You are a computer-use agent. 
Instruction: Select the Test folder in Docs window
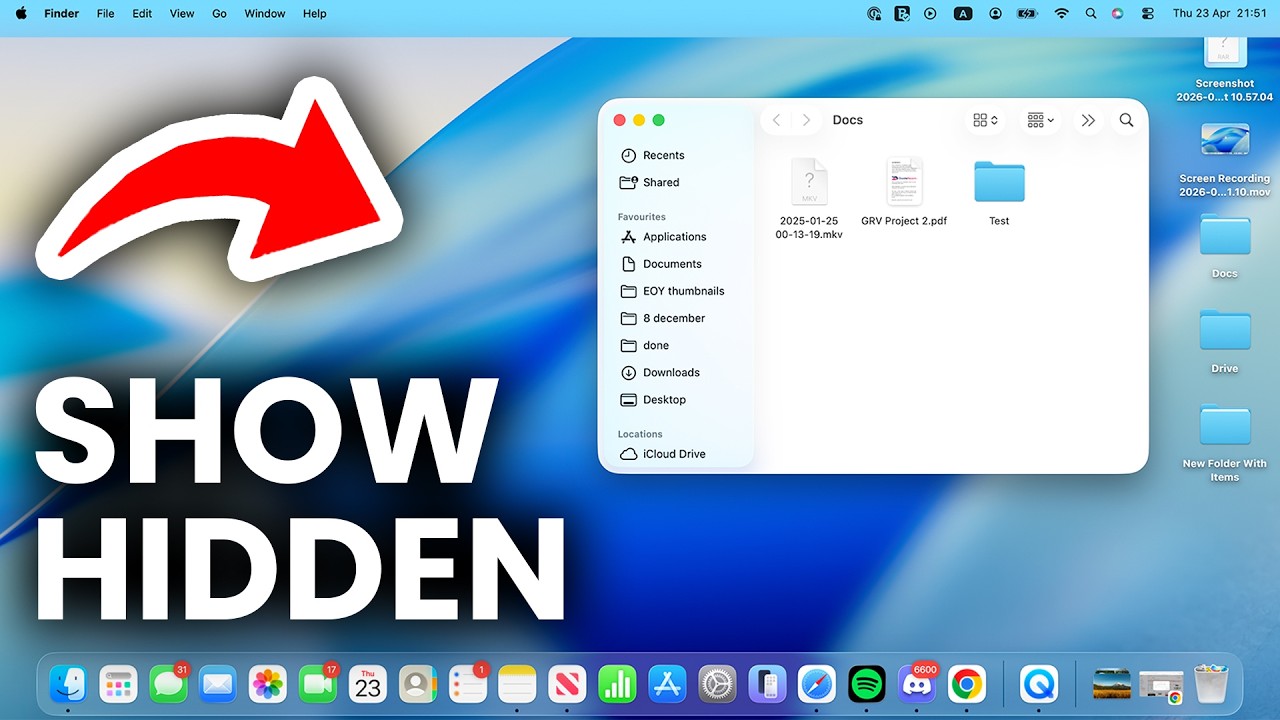pos(999,192)
